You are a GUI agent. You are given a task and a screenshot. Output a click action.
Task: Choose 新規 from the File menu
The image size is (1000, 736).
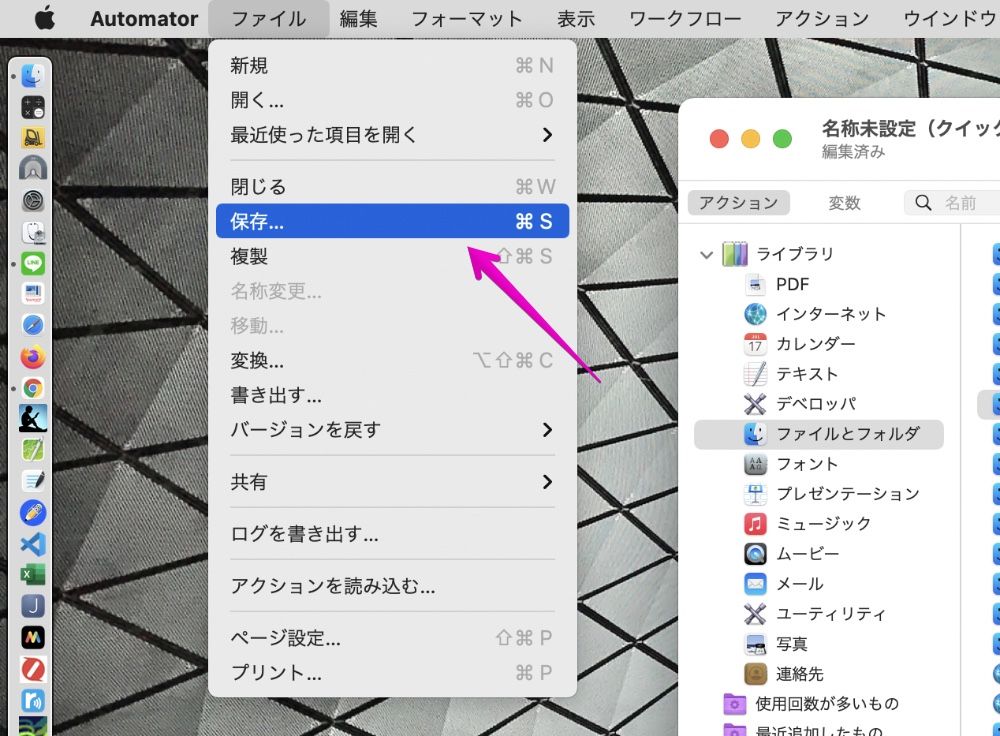(x=392, y=65)
